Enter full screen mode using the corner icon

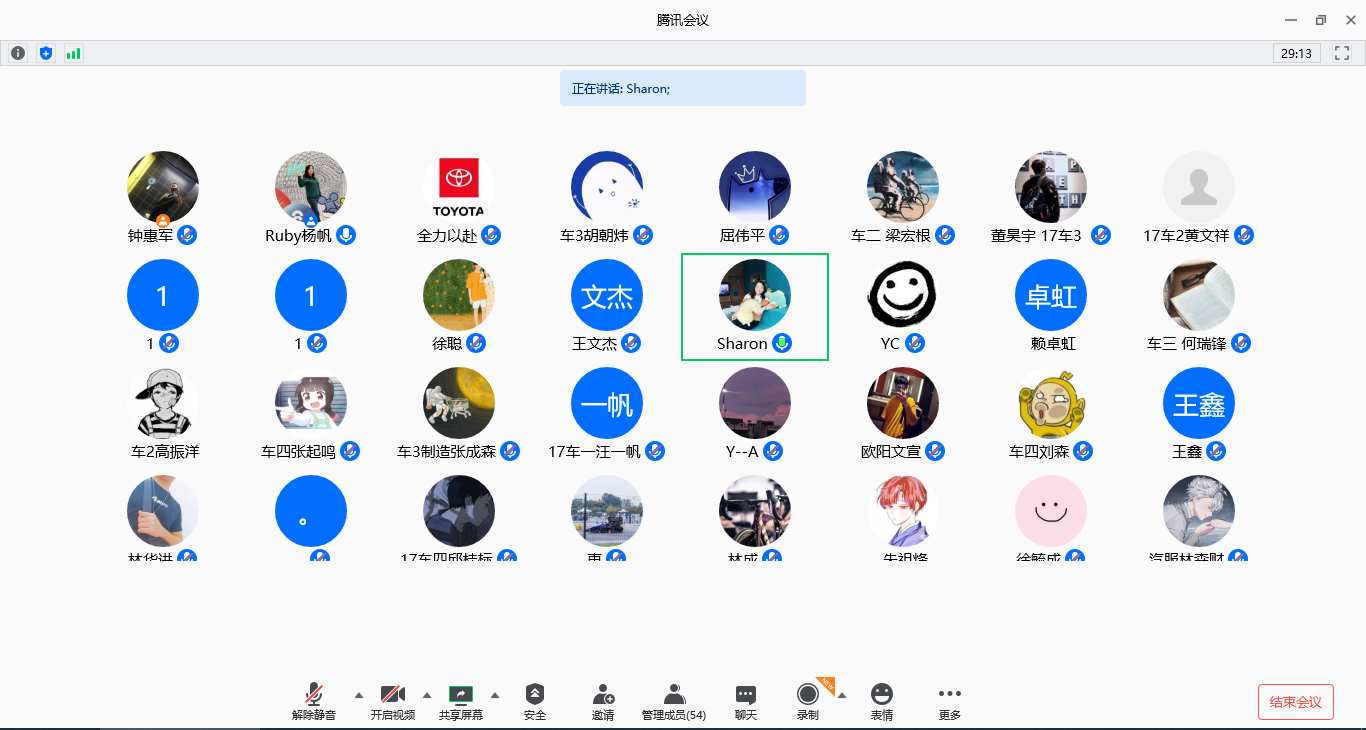[x=1343, y=53]
